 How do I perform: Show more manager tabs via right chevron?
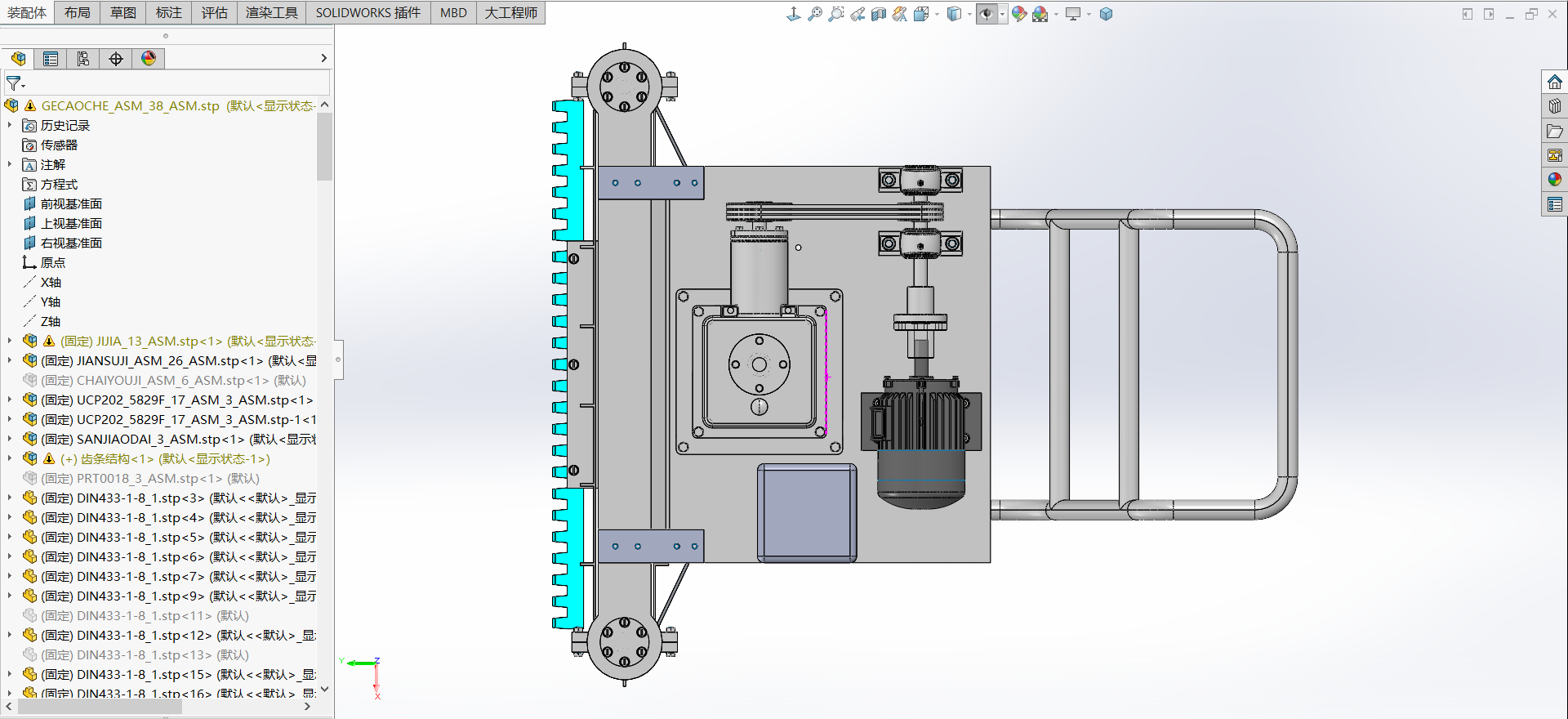click(323, 58)
